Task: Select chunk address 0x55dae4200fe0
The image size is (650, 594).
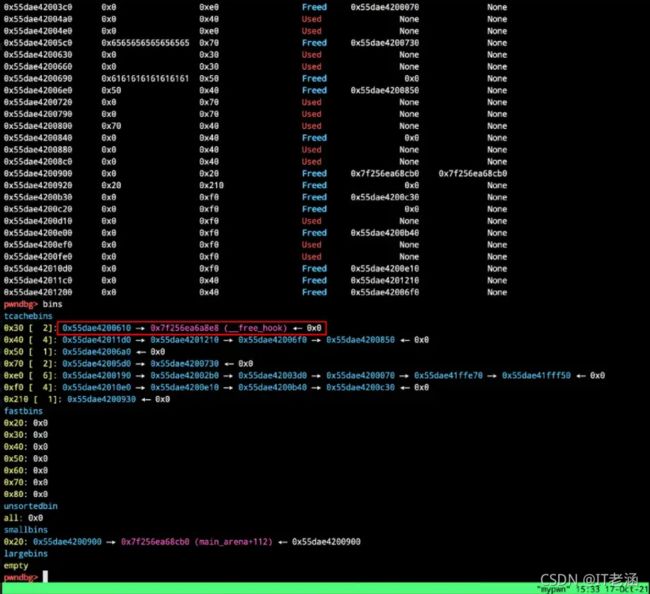Action: click(x=38, y=257)
